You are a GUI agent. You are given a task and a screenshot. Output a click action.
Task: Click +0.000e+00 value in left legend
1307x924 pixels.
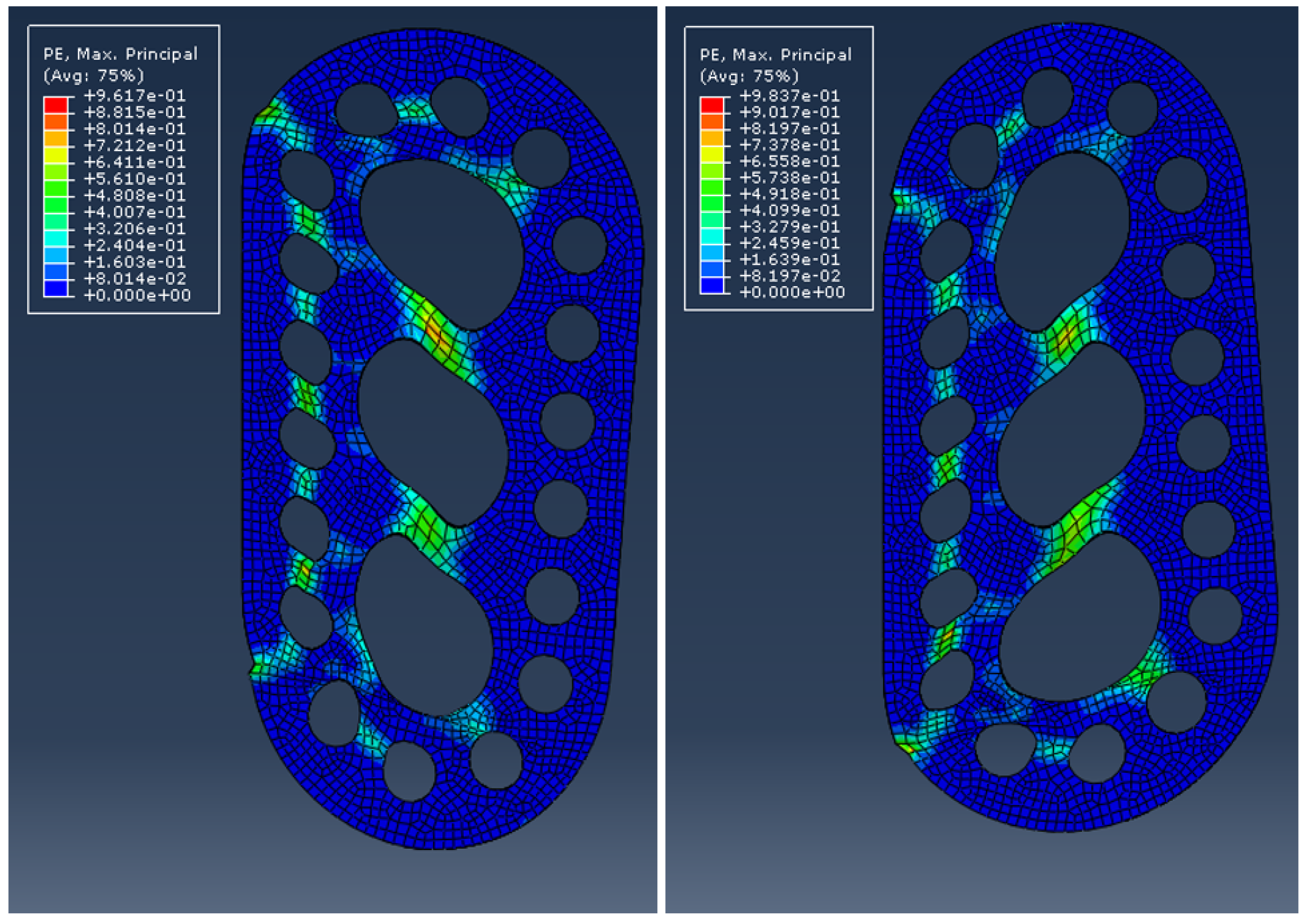137,295
